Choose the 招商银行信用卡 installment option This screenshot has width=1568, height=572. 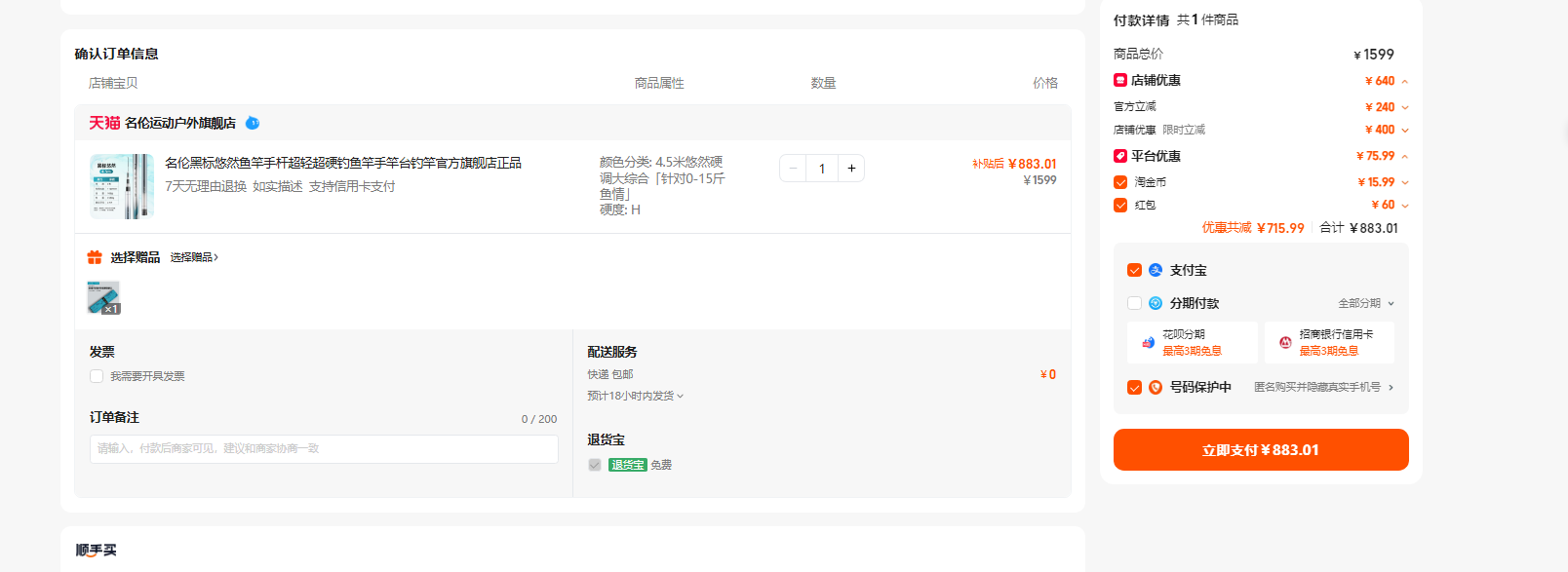(x=1329, y=342)
